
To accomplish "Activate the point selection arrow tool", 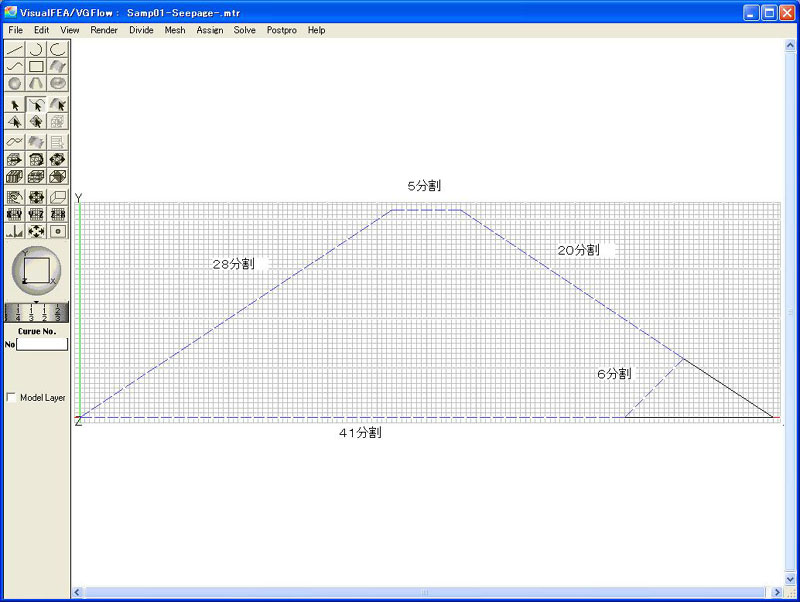I will [x=15, y=105].
